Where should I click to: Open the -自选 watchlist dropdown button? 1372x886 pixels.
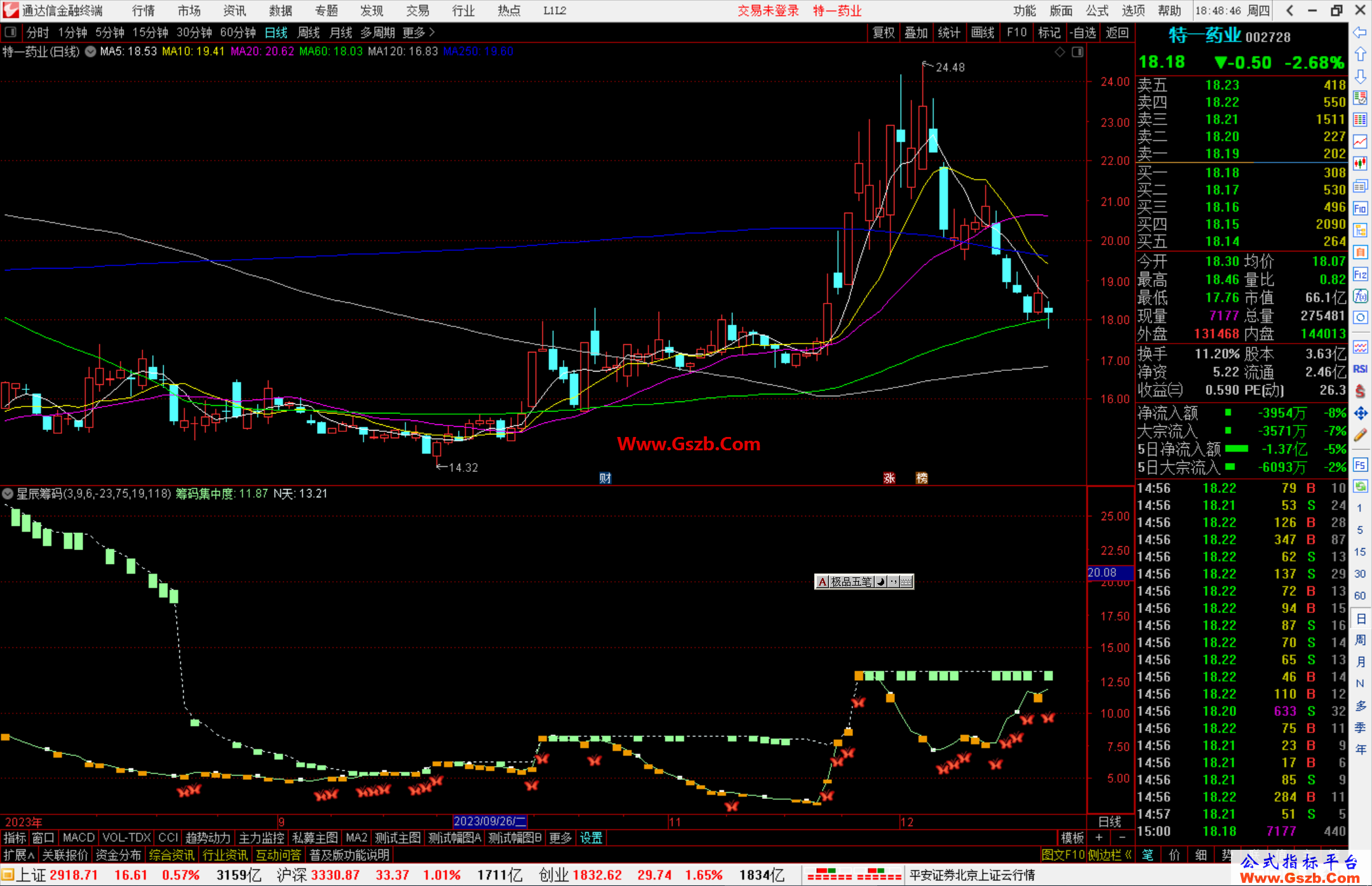(1083, 32)
